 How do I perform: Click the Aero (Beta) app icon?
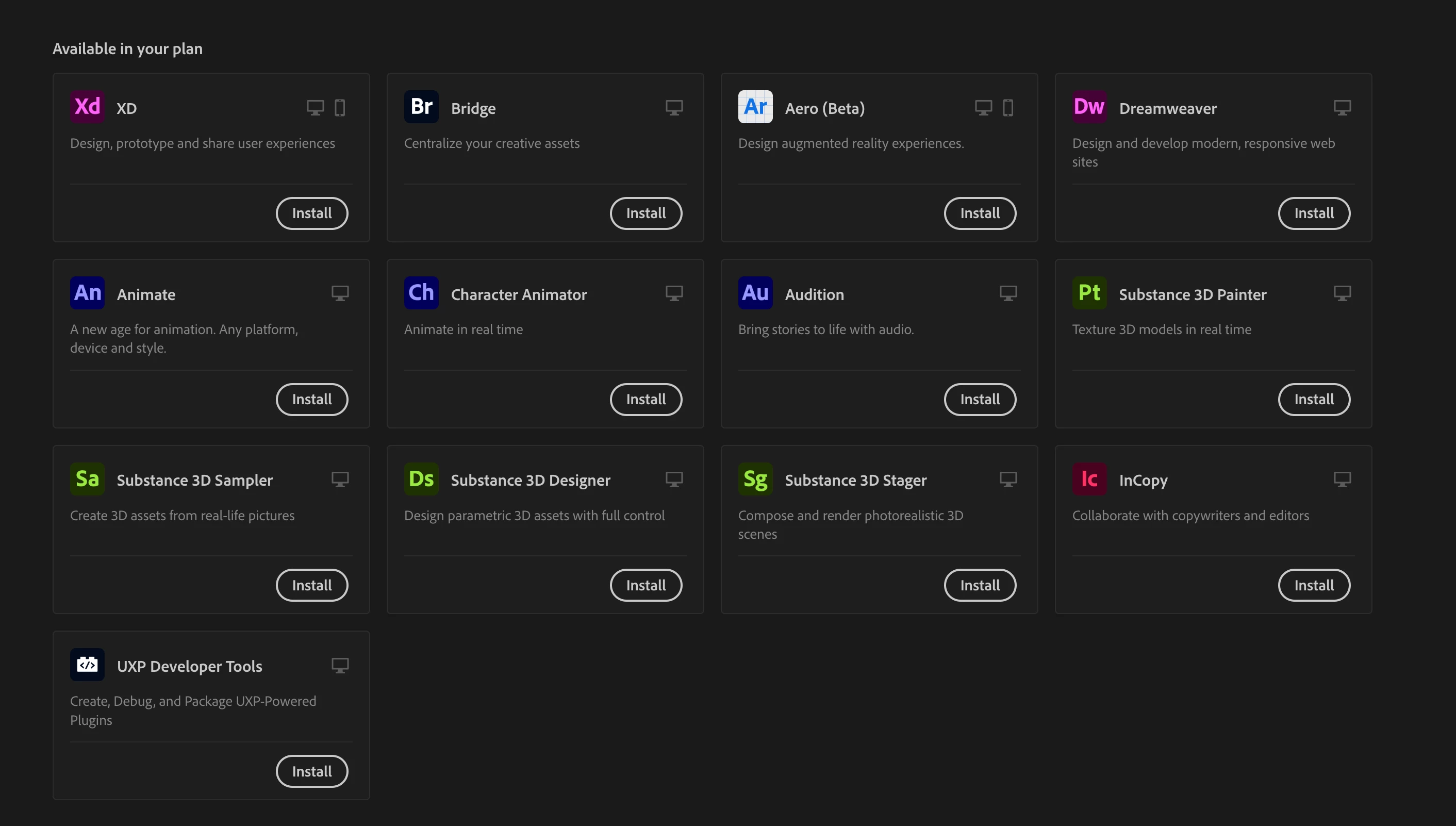[x=755, y=107]
